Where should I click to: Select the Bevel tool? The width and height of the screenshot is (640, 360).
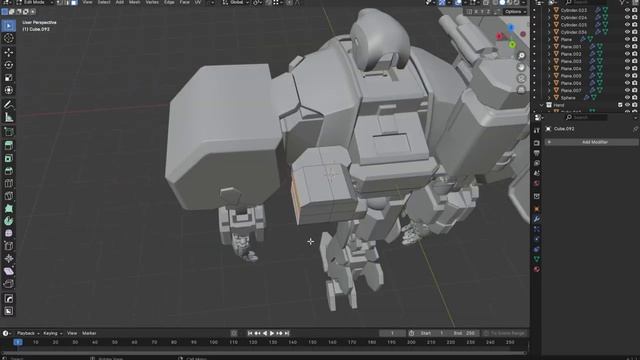pos(9,171)
